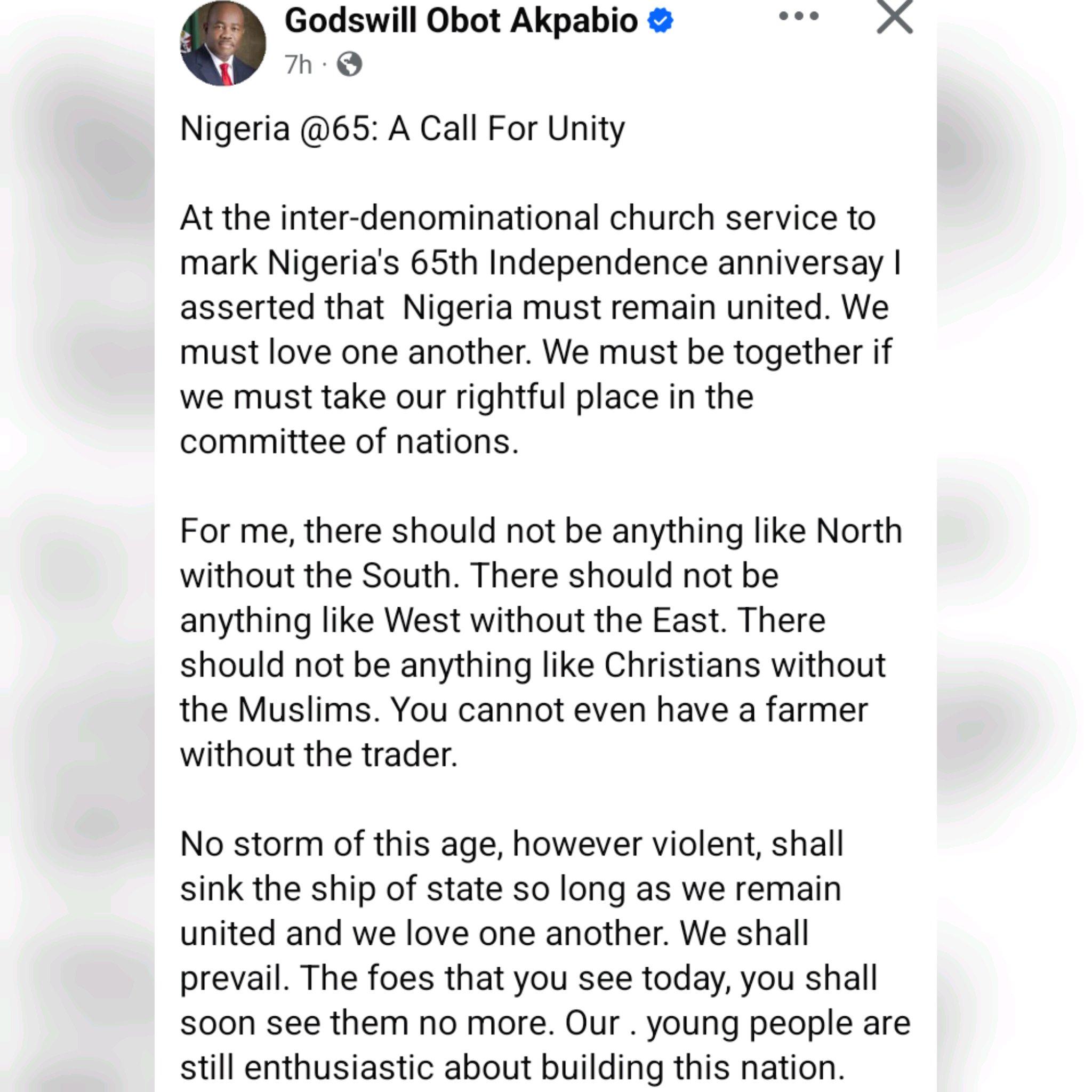Click the line starting 'sink the ship of state'
Image resolution: width=1092 pixels, height=1092 pixels.
[x=510, y=888]
